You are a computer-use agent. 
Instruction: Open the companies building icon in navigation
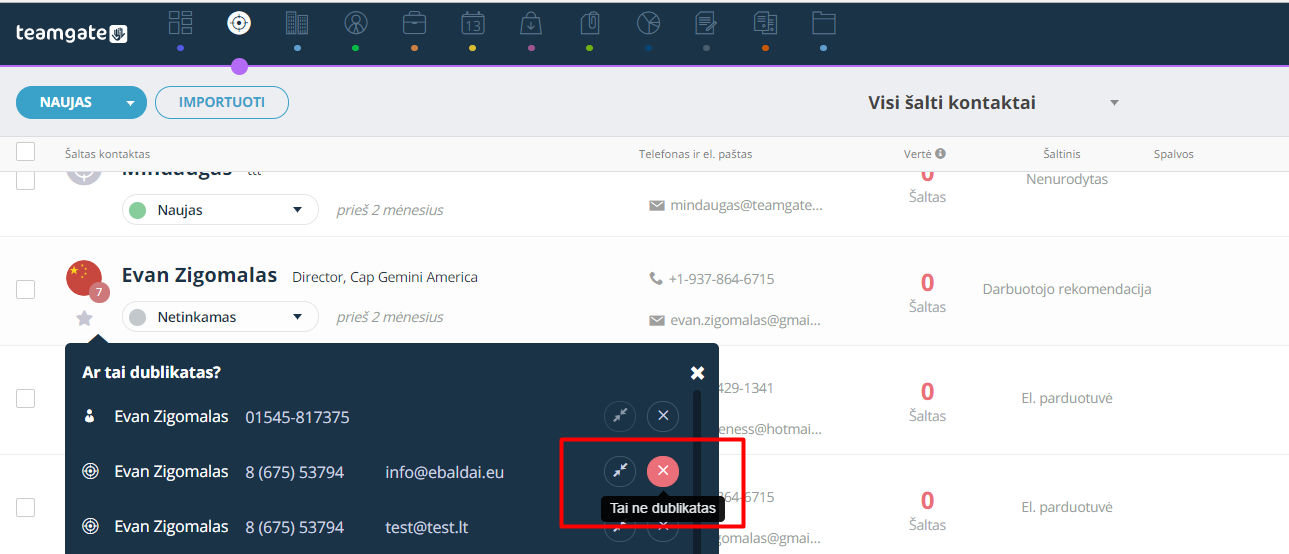point(297,23)
